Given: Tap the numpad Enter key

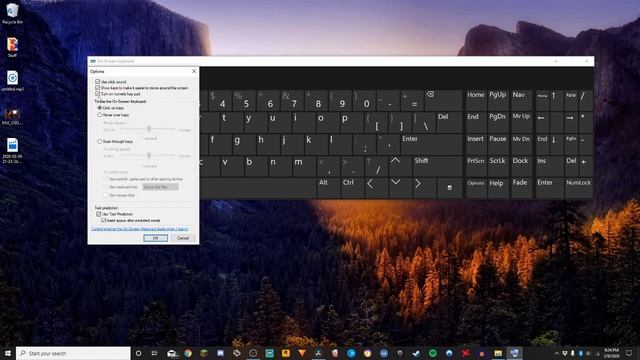Looking at the screenshot, I should tap(549, 188).
